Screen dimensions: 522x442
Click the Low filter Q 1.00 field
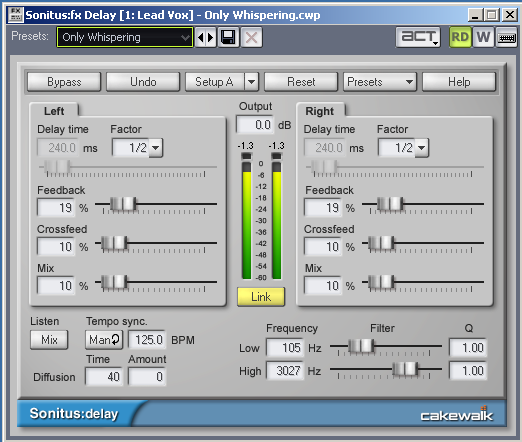coord(468,348)
